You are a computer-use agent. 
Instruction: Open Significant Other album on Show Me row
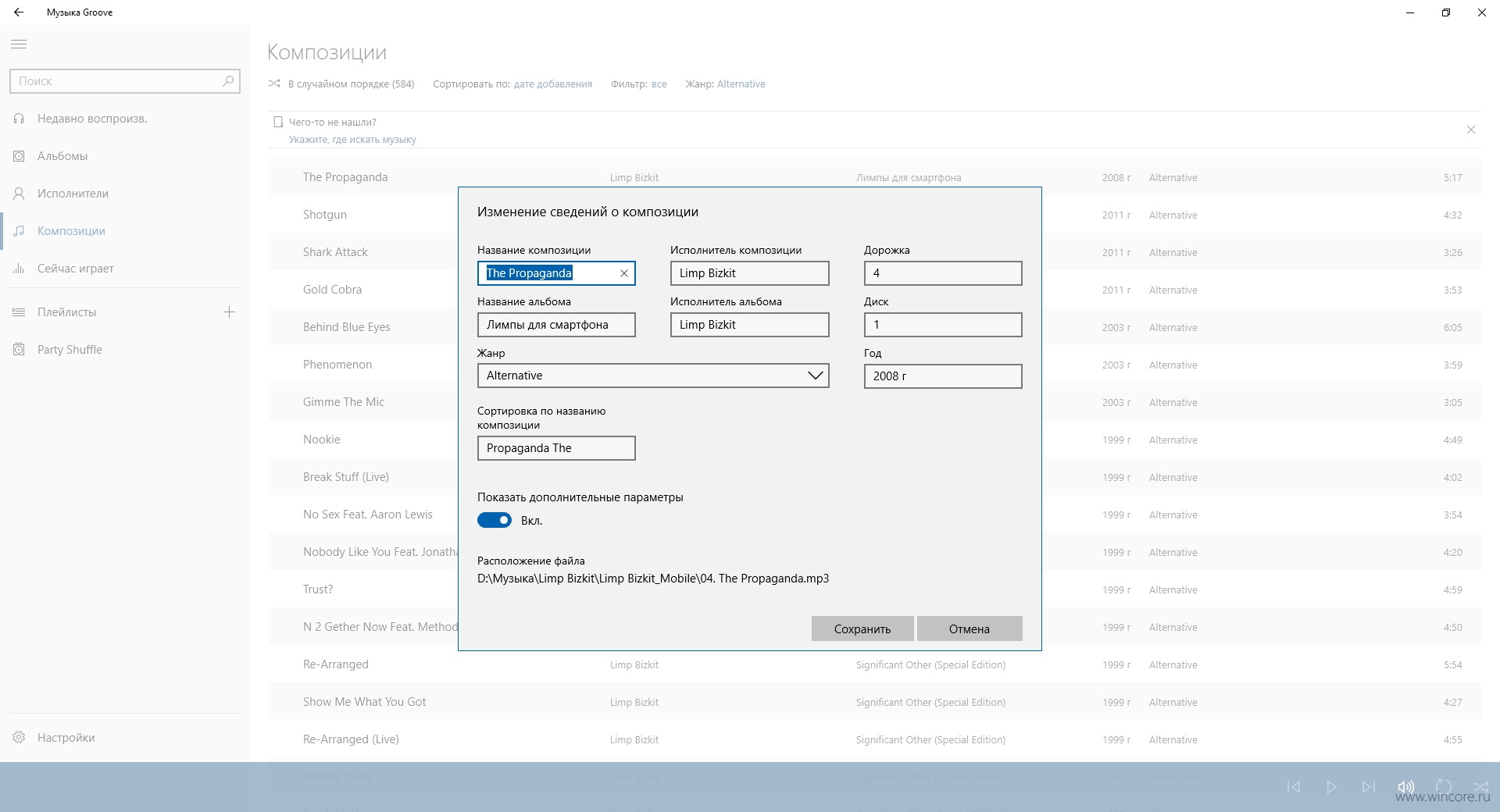(x=930, y=703)
